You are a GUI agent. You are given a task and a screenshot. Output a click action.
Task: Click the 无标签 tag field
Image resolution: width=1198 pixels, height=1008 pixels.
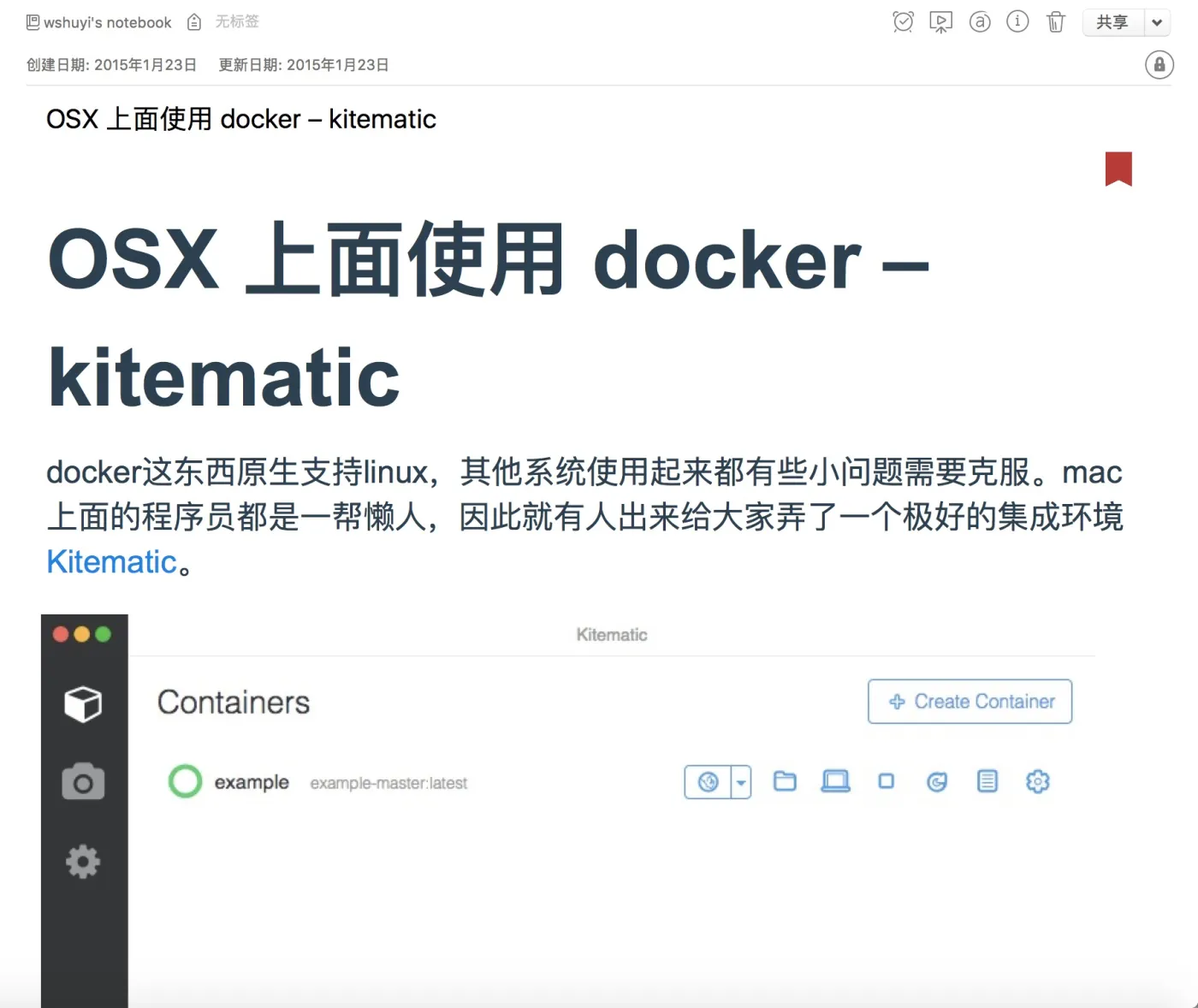236,21
